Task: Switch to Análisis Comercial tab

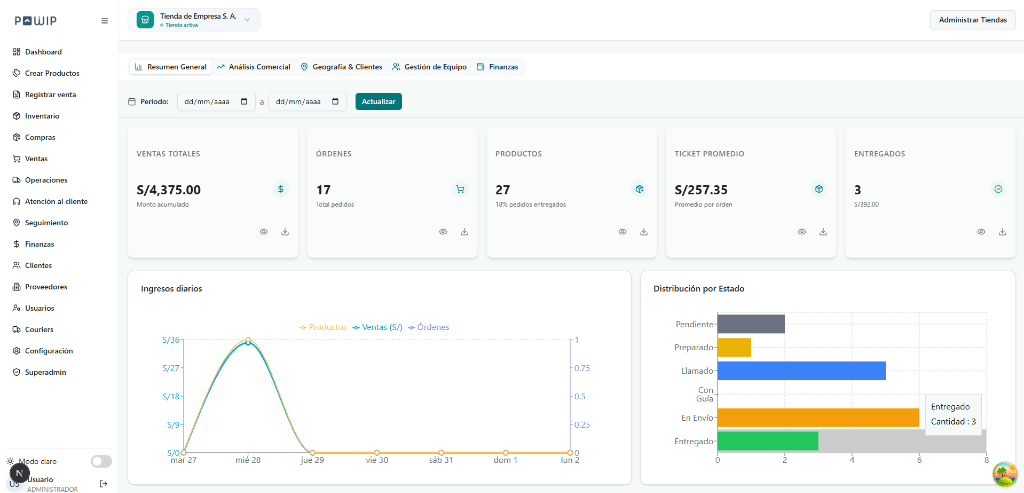Action: pyautogui.click(x=253, y=67)
